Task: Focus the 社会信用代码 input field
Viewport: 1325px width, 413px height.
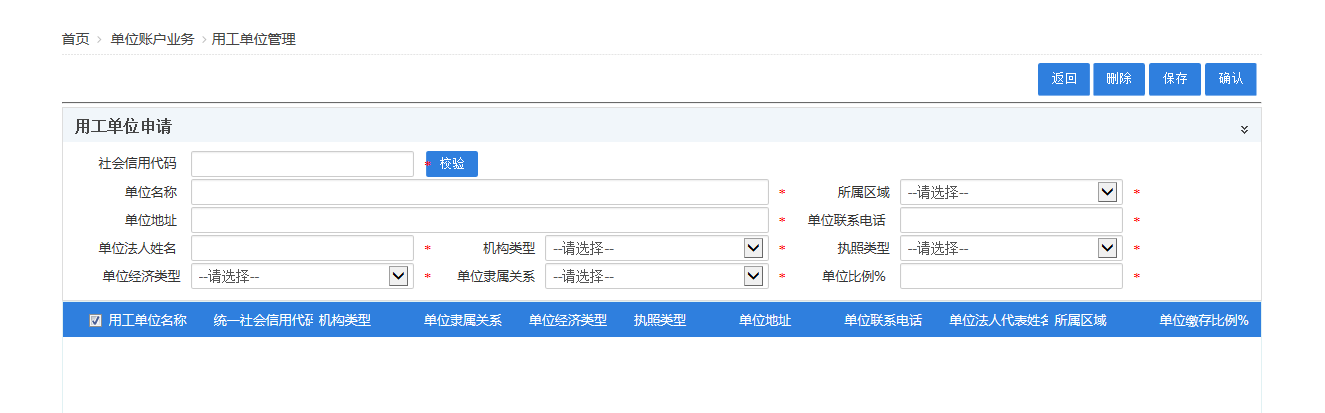Action: coord(302,164)
